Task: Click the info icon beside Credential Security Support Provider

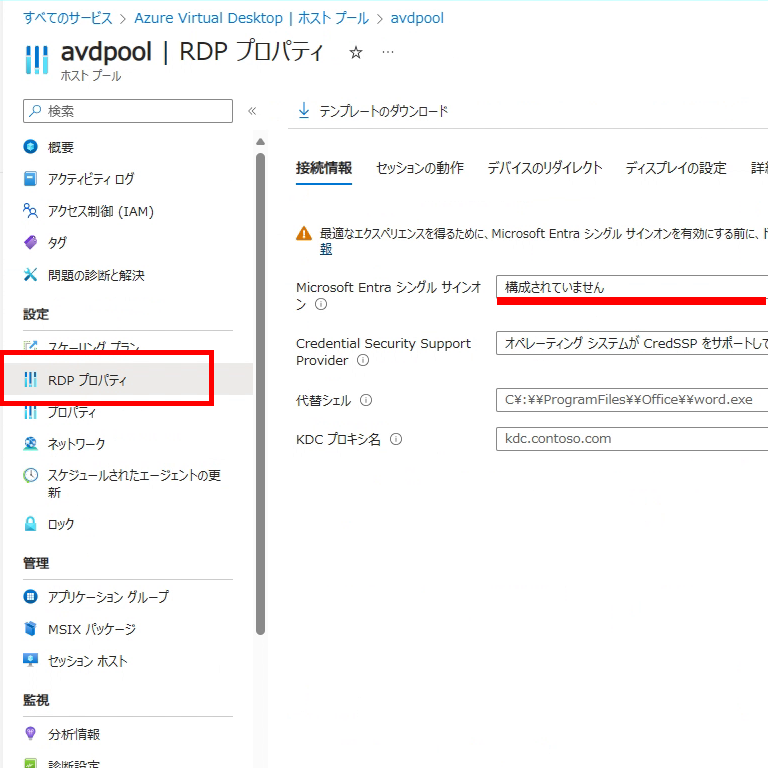Action: coord(363,360)
